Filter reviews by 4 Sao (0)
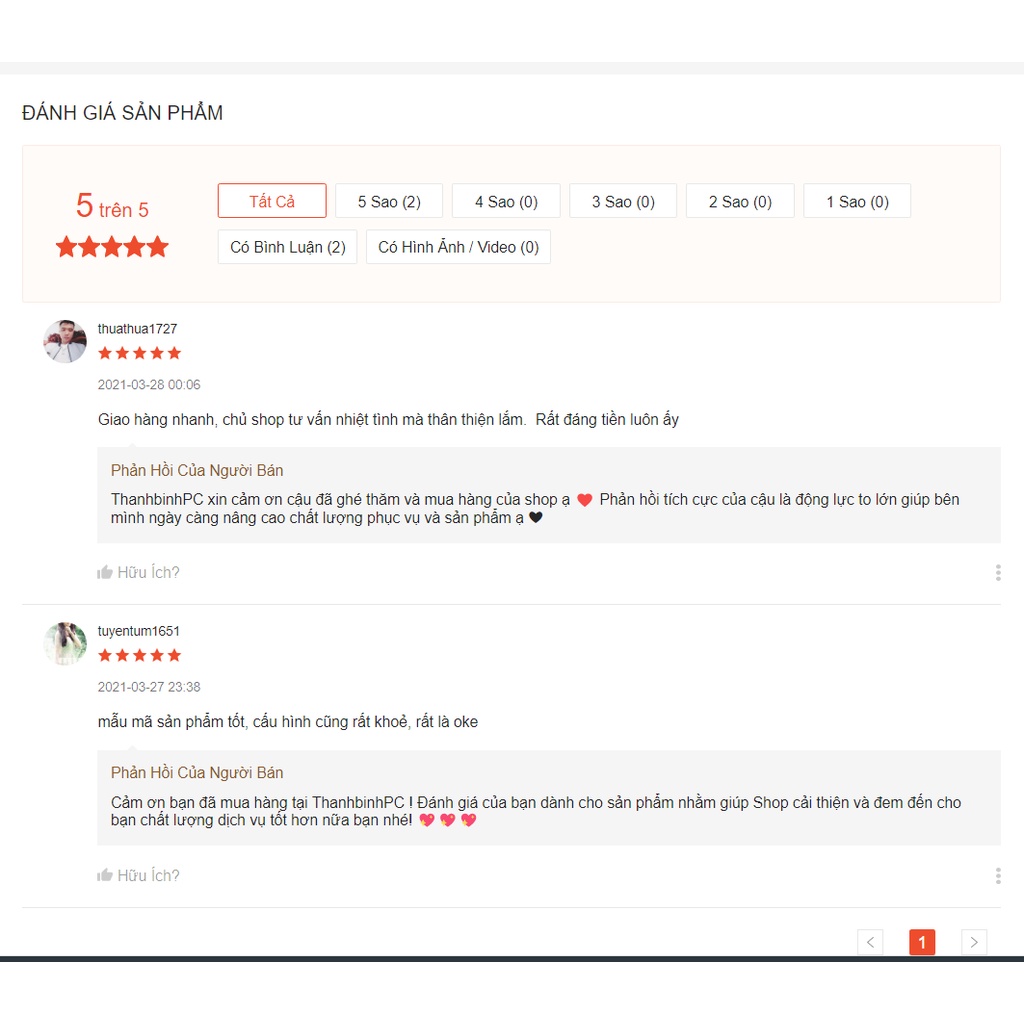 [506, 201]
